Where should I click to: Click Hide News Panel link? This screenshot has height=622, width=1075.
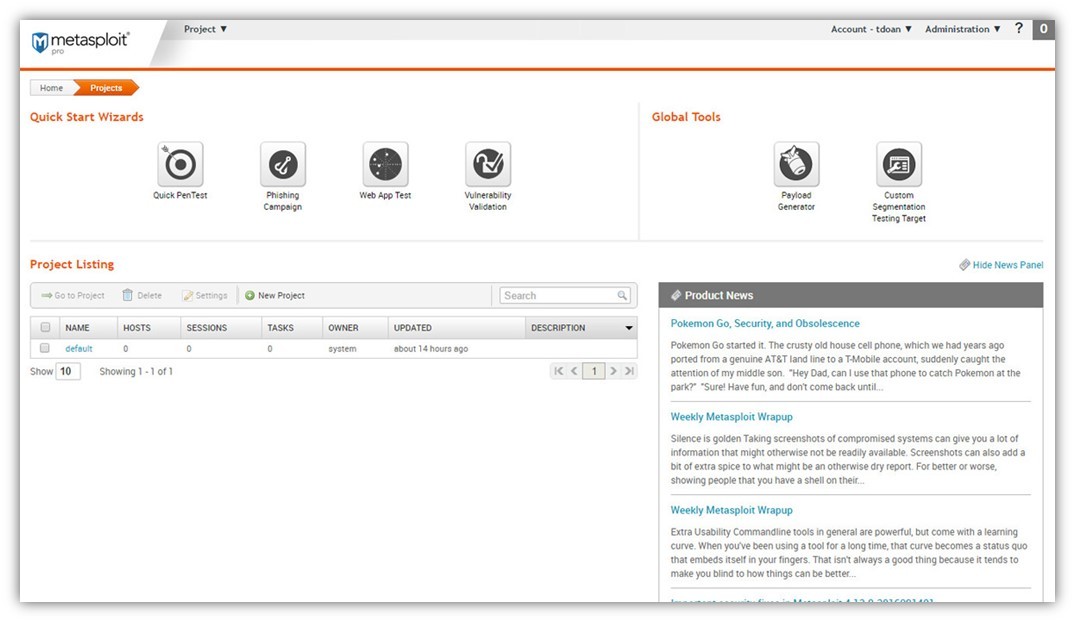point(1001,265)
